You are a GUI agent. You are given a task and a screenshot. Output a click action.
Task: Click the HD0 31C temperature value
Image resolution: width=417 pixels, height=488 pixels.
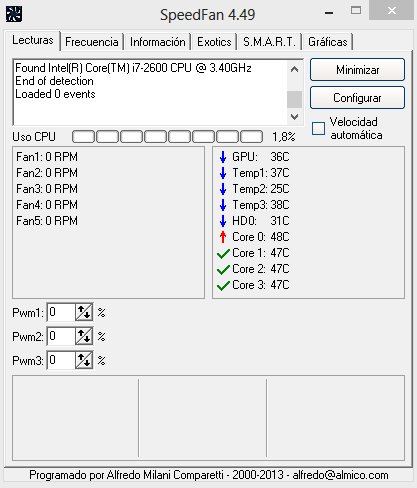pyautogui.click(x=280, y=221)
